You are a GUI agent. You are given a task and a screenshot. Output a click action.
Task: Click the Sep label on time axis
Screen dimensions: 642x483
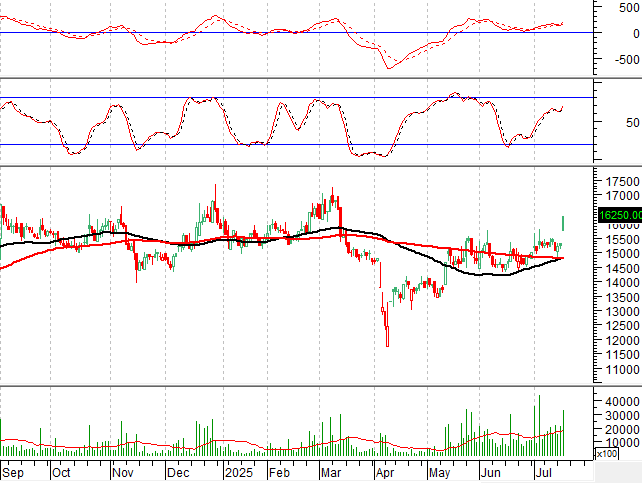coord(13,473)
